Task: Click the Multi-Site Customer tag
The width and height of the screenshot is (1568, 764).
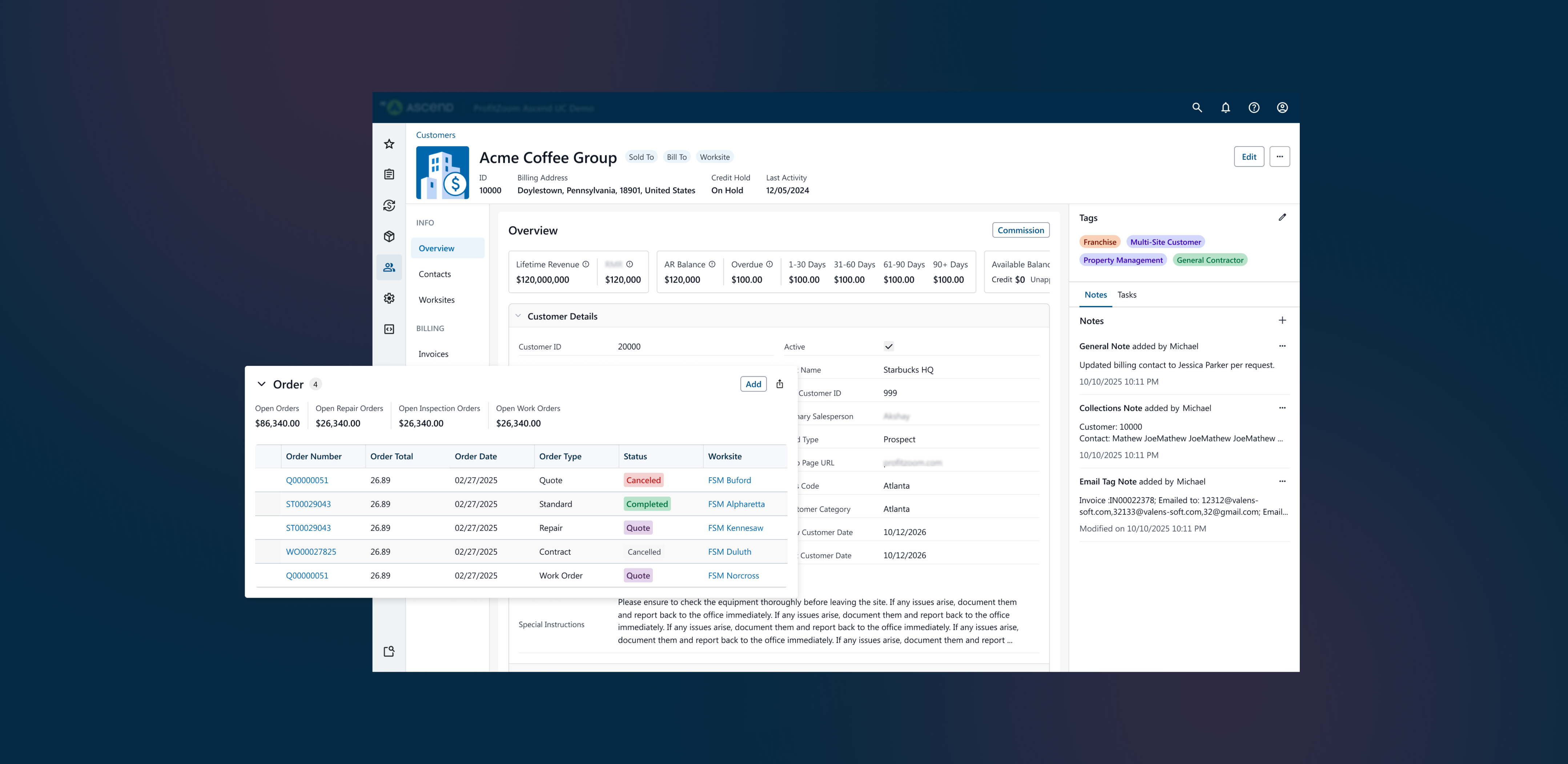Action: [1166, 242]
